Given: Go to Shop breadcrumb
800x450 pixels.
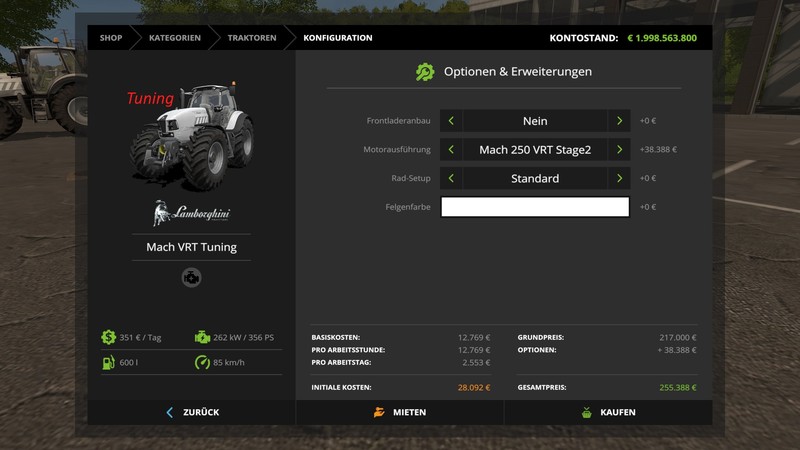Looking at the screenshot, I should pyautogui.click(x=110, y=38).
